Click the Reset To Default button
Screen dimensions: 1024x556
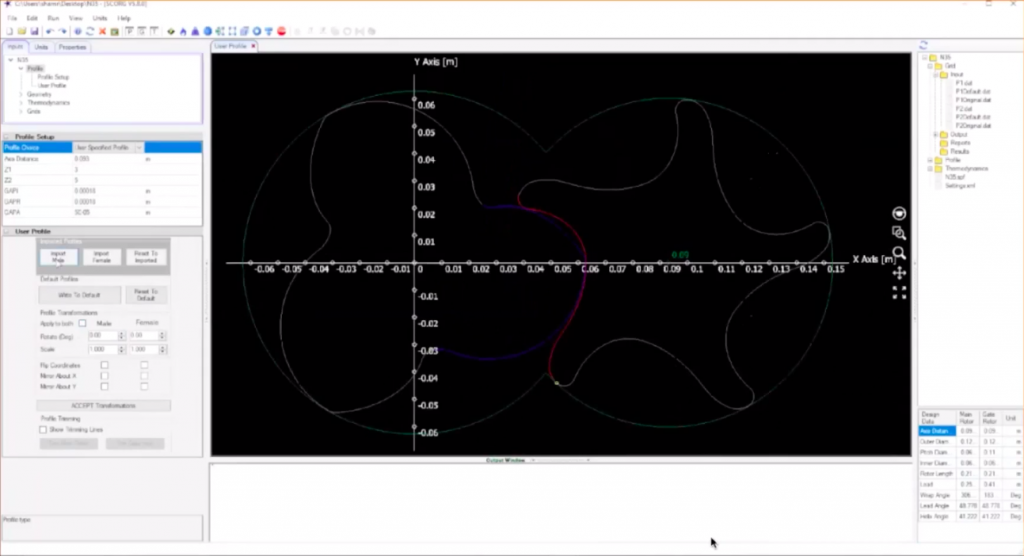tap(146, 295)
